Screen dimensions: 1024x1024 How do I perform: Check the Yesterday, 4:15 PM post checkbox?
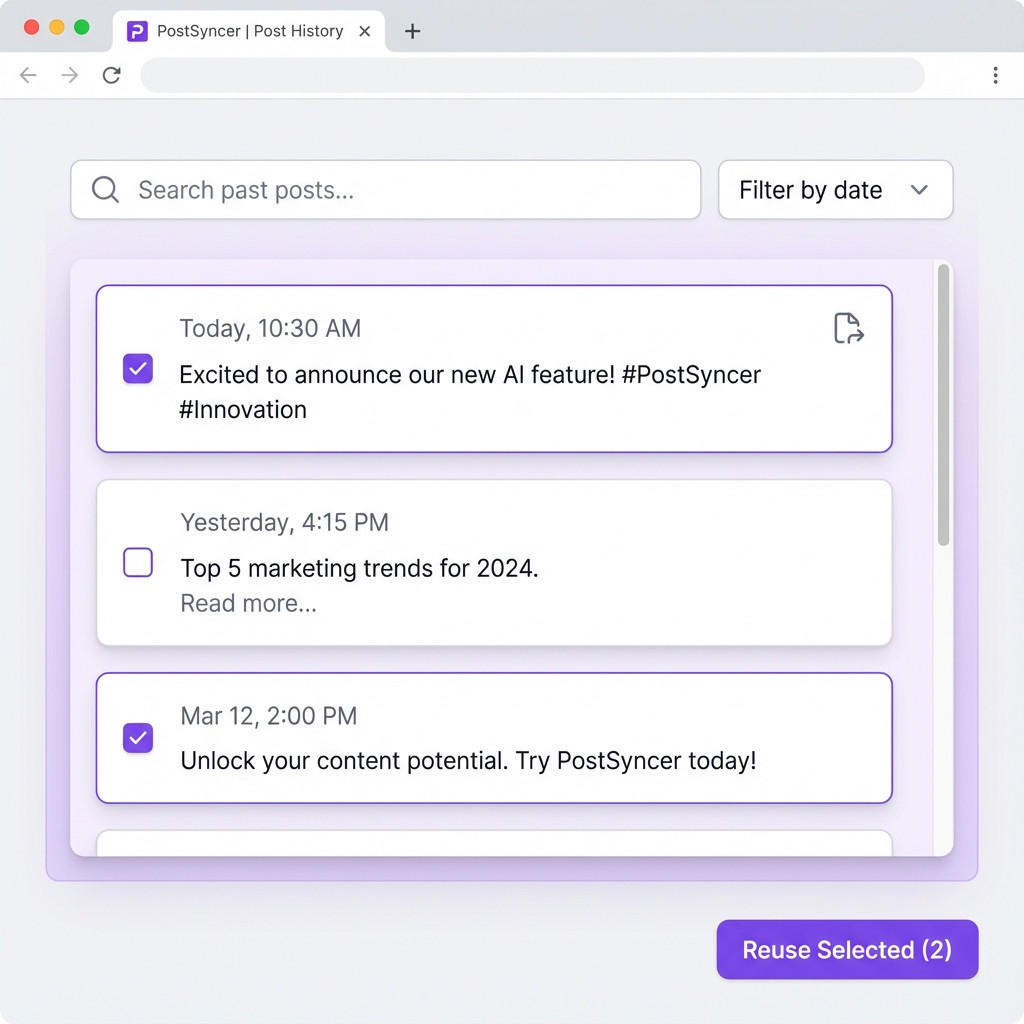point(138,562)
